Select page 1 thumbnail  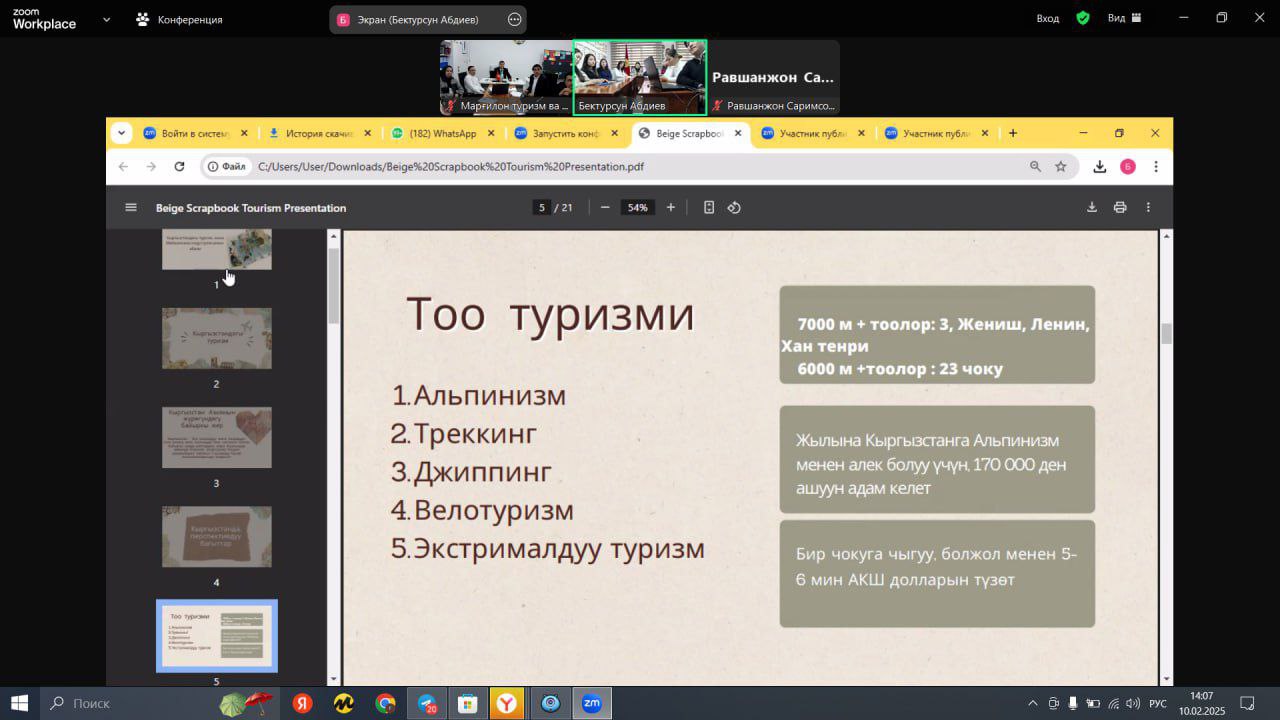click(x=217, y=249)
